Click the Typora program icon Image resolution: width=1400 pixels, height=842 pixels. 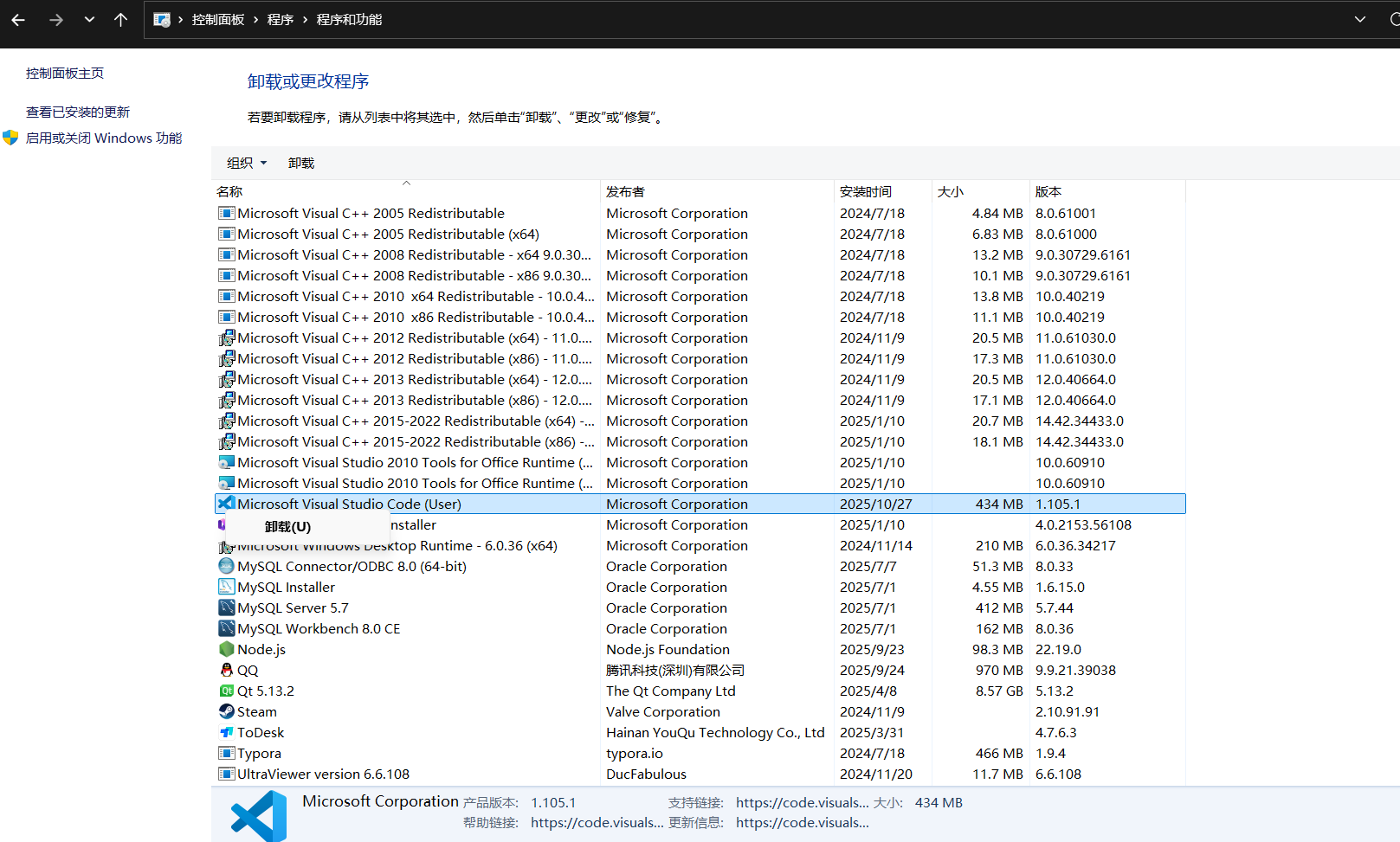pos(226,753)
